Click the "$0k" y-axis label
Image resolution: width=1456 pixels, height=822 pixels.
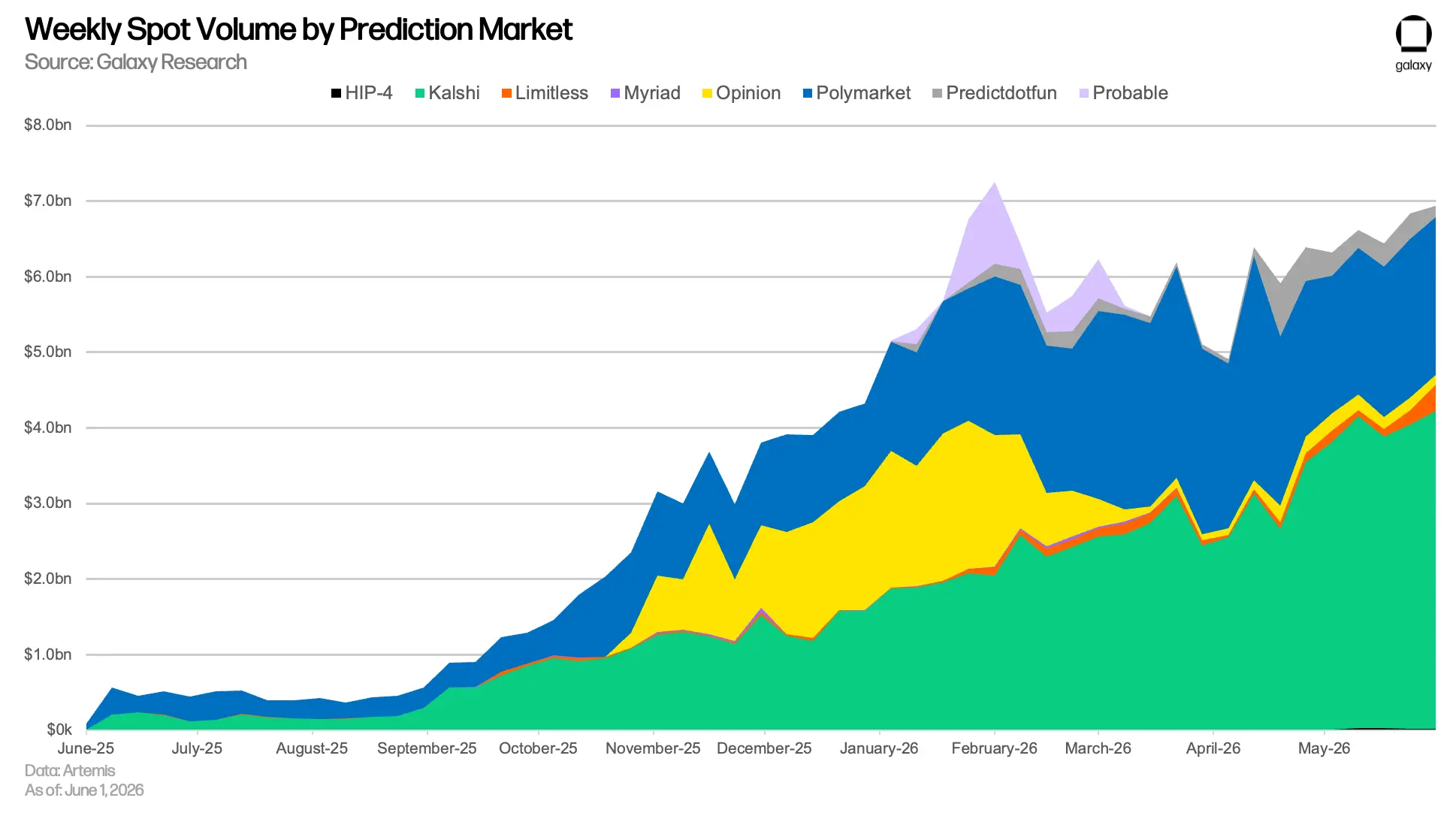pyautogui.click(x=59, y=730)
